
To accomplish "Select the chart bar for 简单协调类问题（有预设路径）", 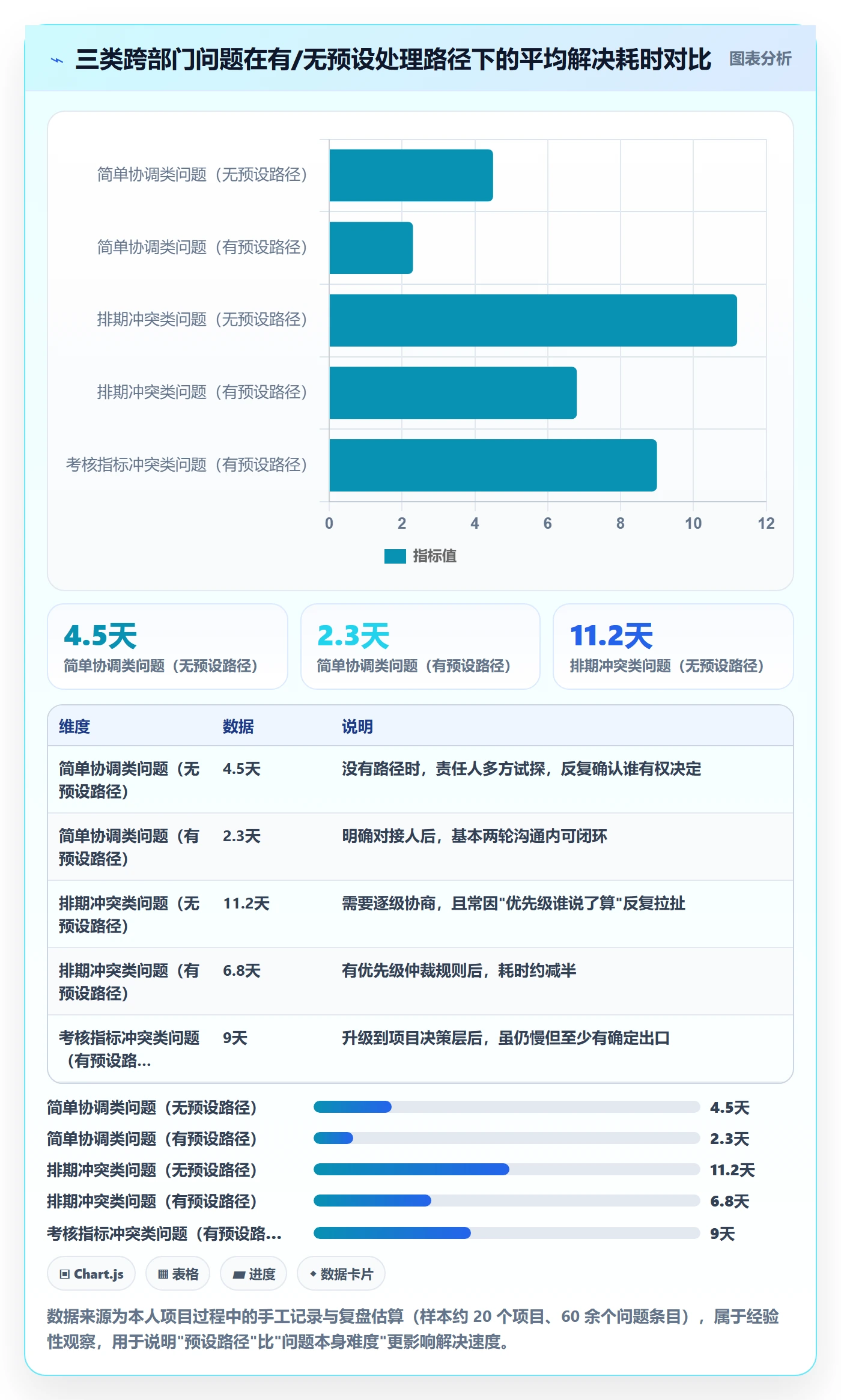I will pos(371,248).
